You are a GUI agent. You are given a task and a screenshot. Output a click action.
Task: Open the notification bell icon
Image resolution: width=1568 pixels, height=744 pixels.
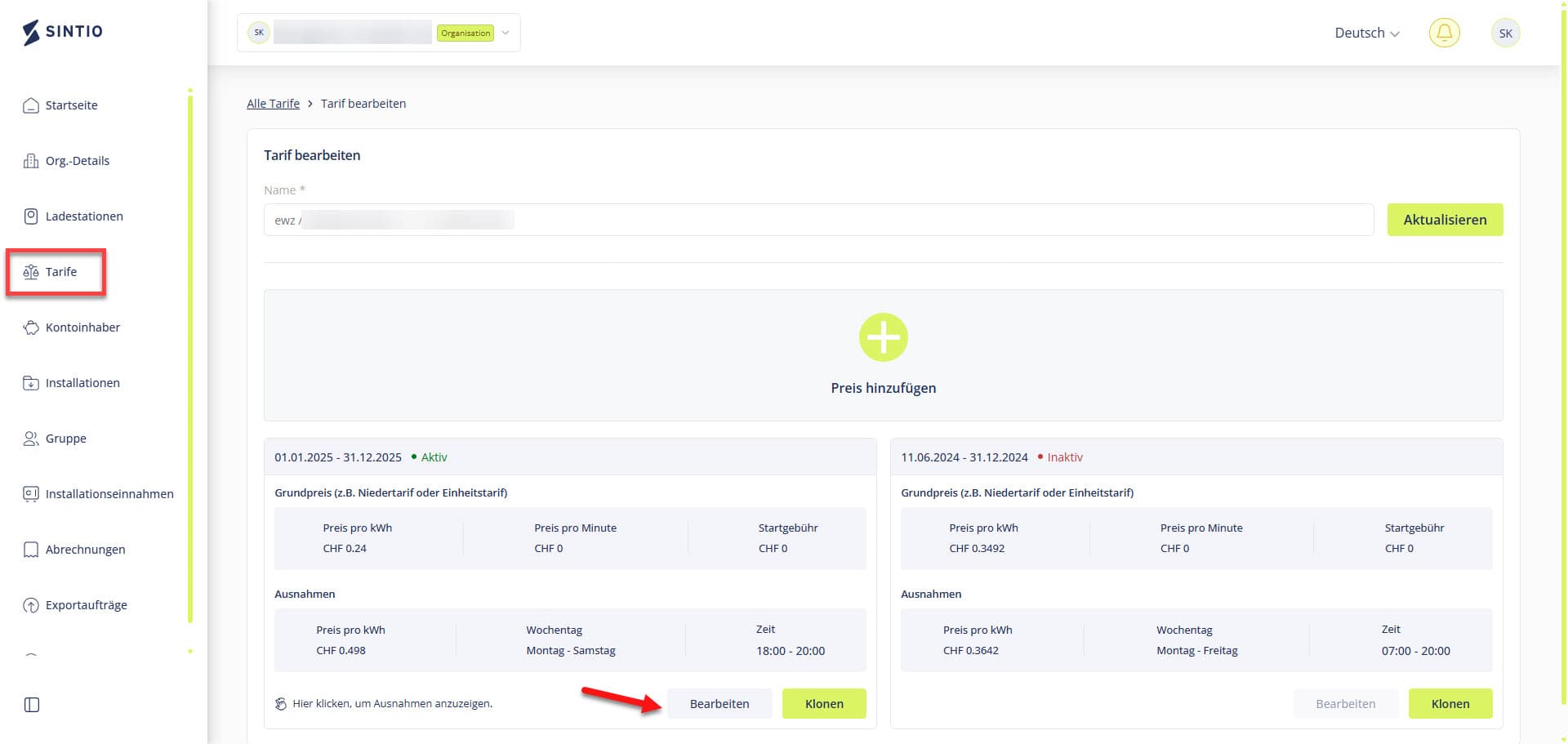point(1443,33)
